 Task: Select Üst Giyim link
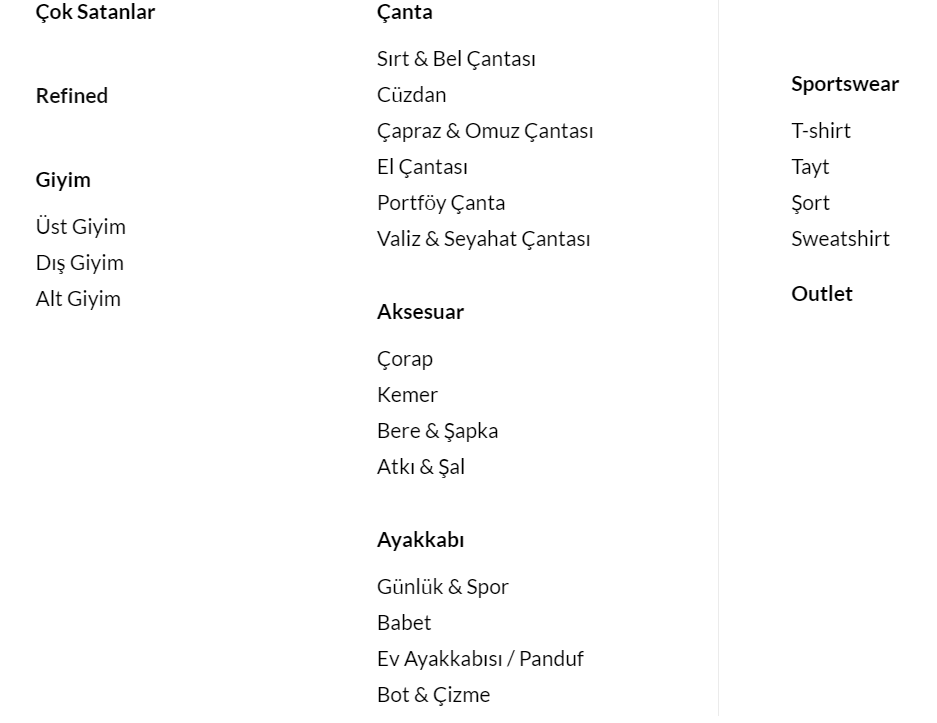point(81,227)
